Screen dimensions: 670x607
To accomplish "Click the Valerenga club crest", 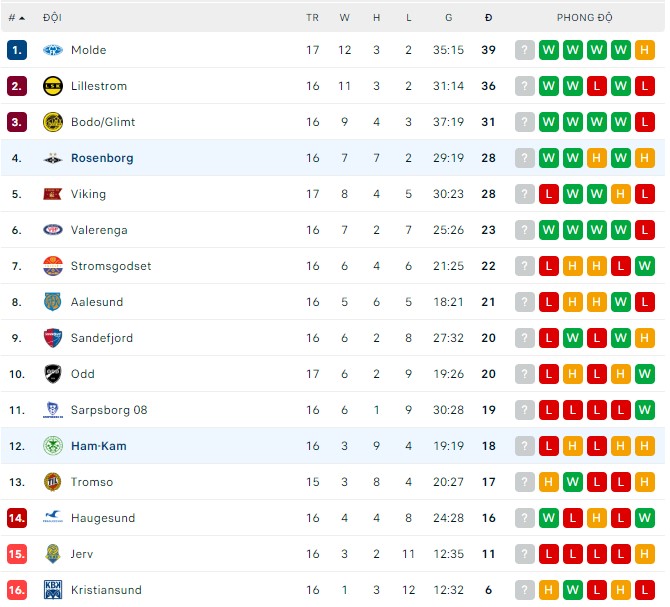I will [x=53, y=230].
